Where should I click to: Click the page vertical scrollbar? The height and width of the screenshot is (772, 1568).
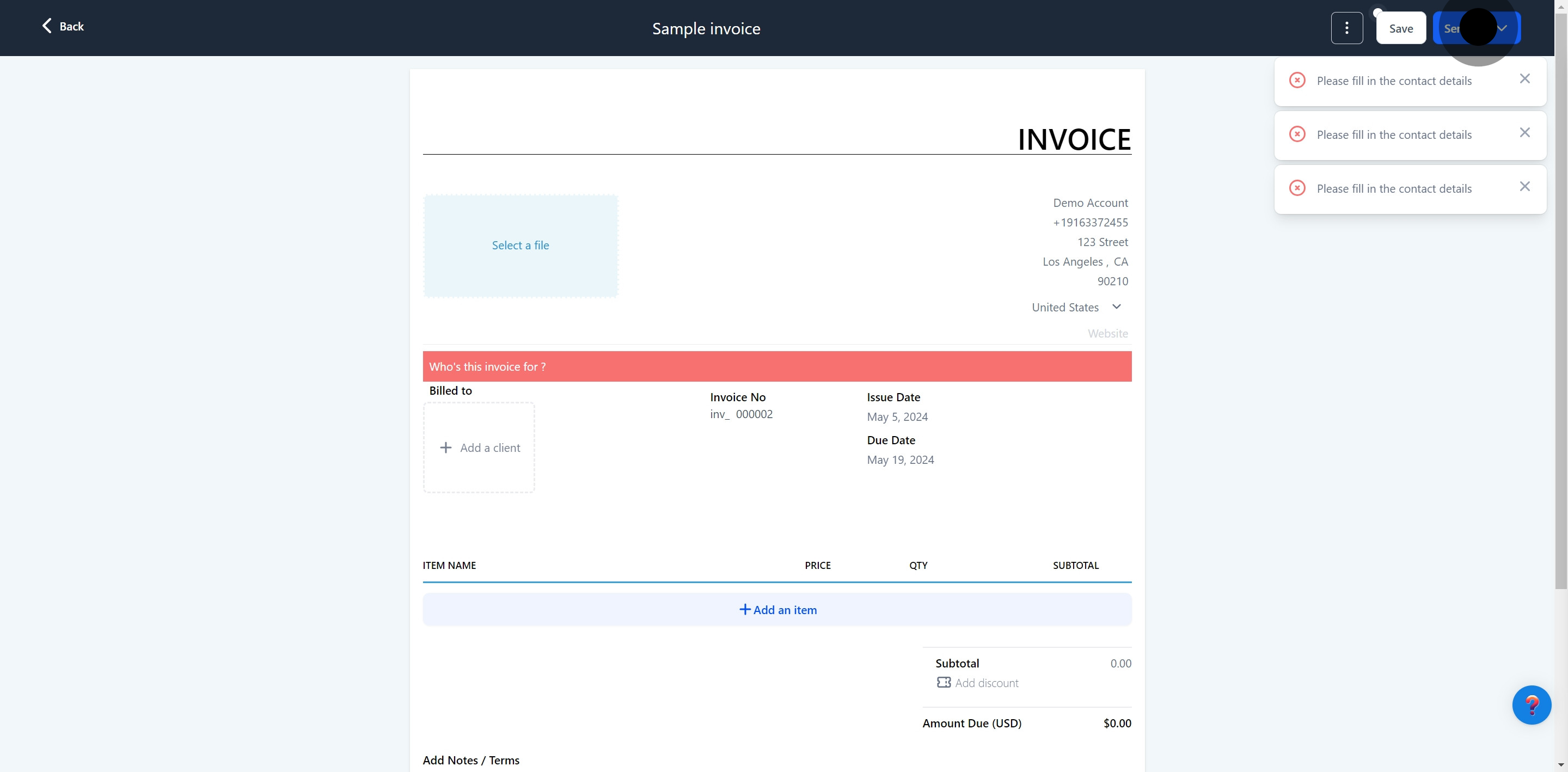1561,304
